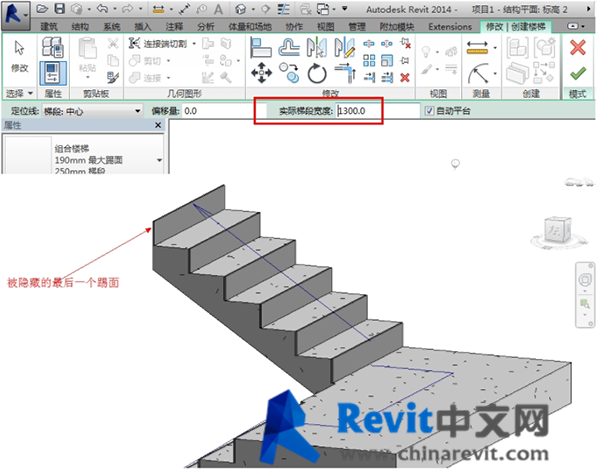Open the 系统 ribbon tab

click(112, 26)
